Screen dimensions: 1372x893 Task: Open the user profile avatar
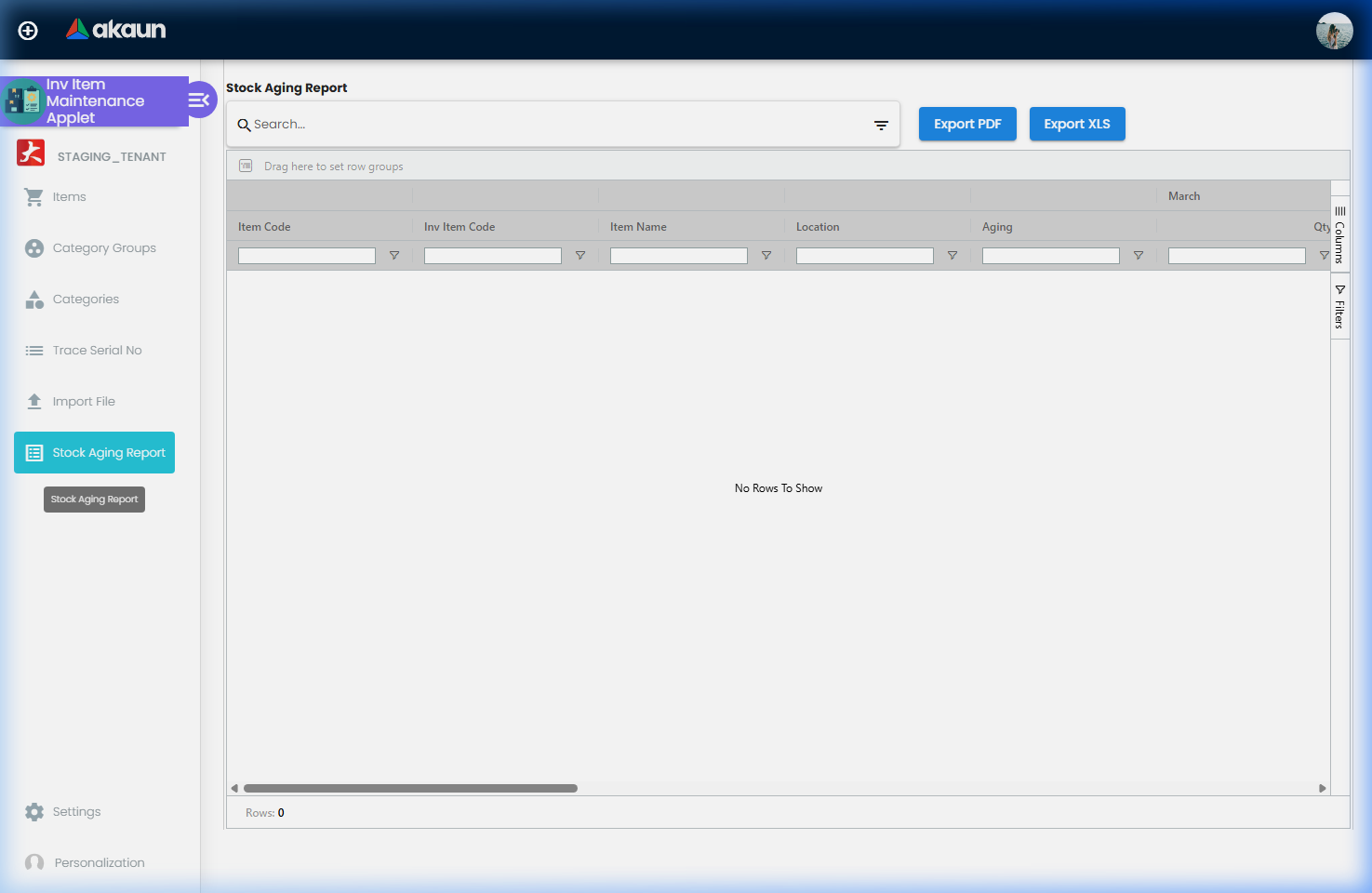click(x=1334, y=31)
